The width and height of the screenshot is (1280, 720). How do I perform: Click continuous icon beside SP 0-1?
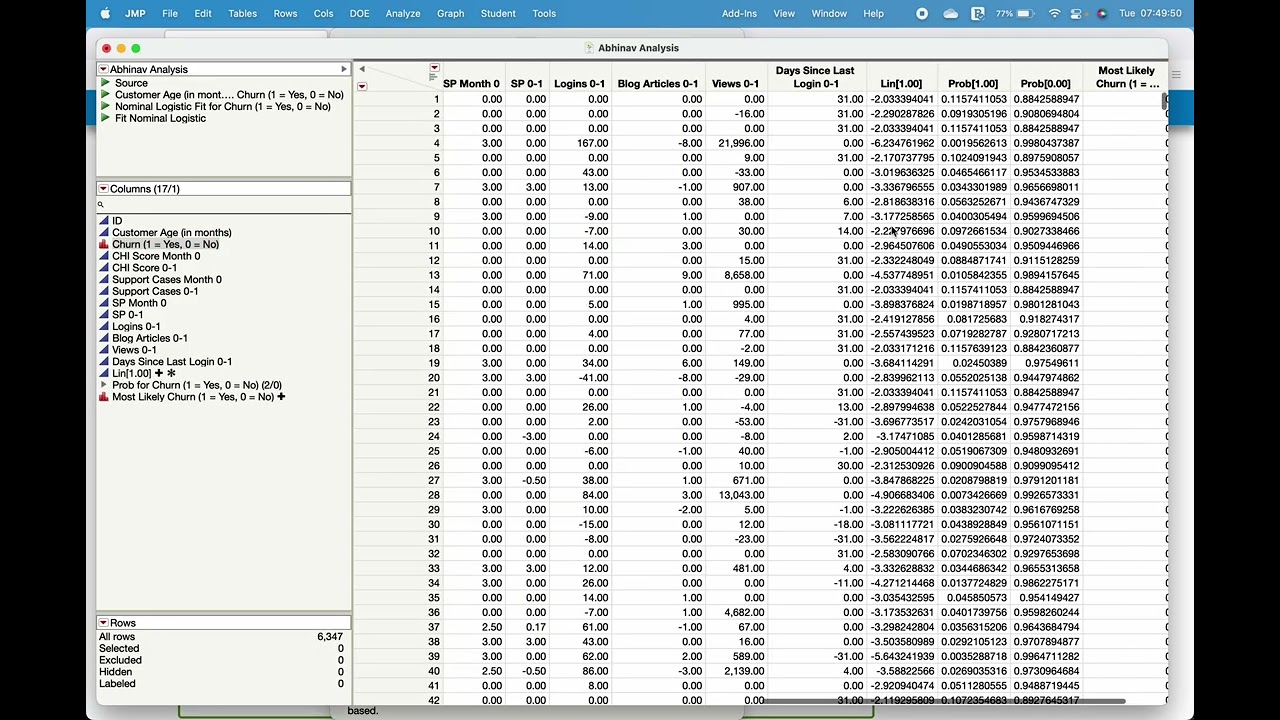(x=103, y=315)
